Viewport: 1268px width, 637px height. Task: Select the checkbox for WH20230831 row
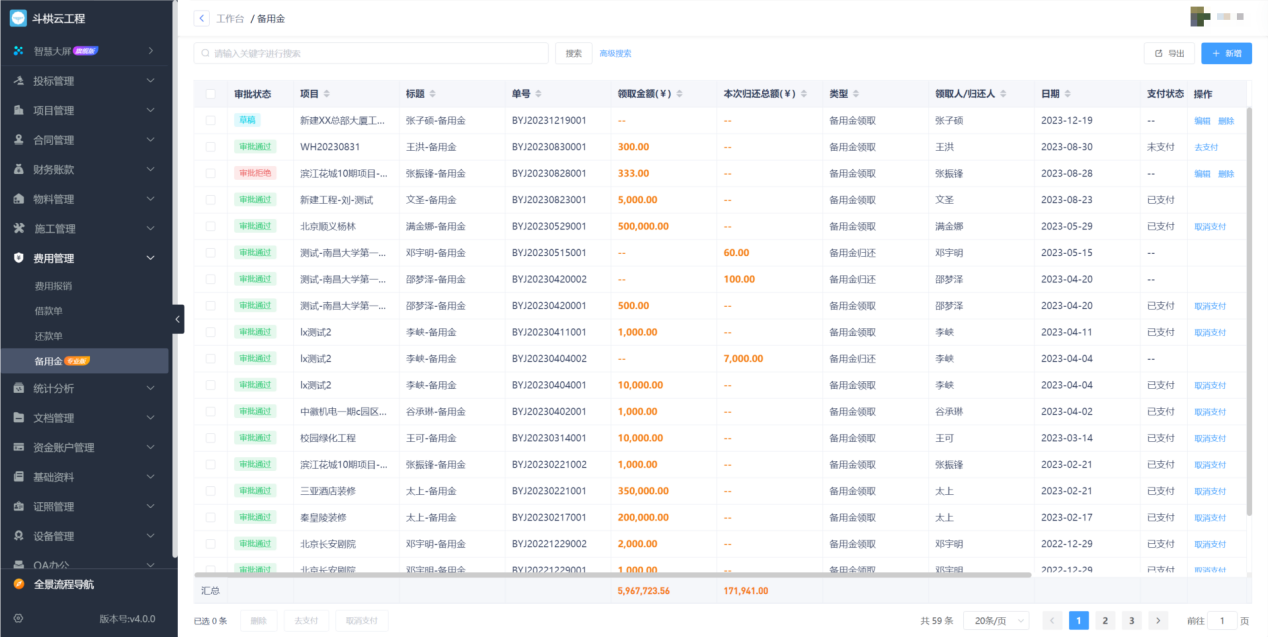pos(210,147)
